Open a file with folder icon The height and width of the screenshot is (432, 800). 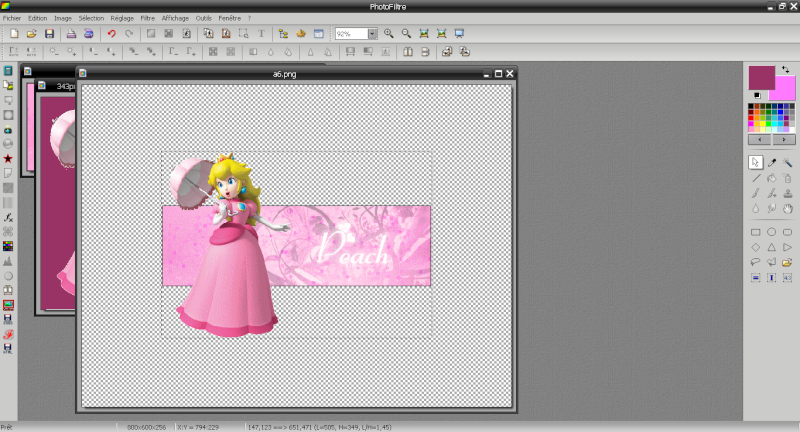[32, 34]
